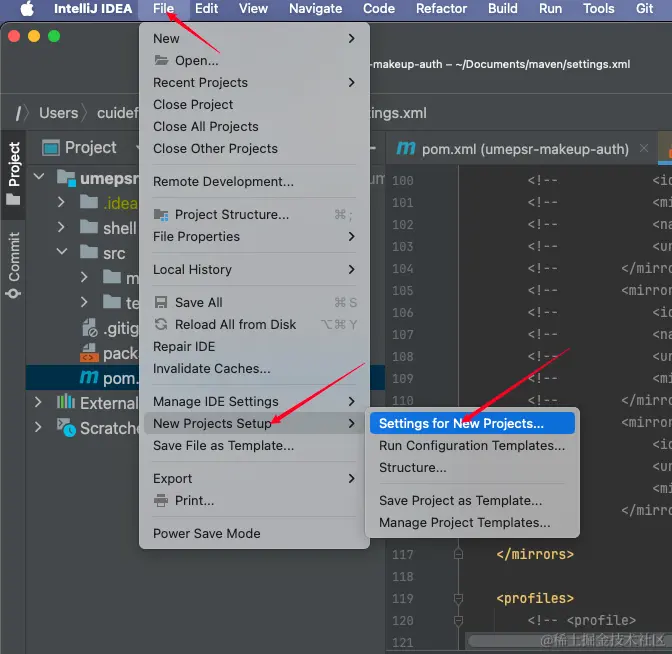672x654 pixels.
Task: Click the Print printer icon
Action: coord(161,501)
